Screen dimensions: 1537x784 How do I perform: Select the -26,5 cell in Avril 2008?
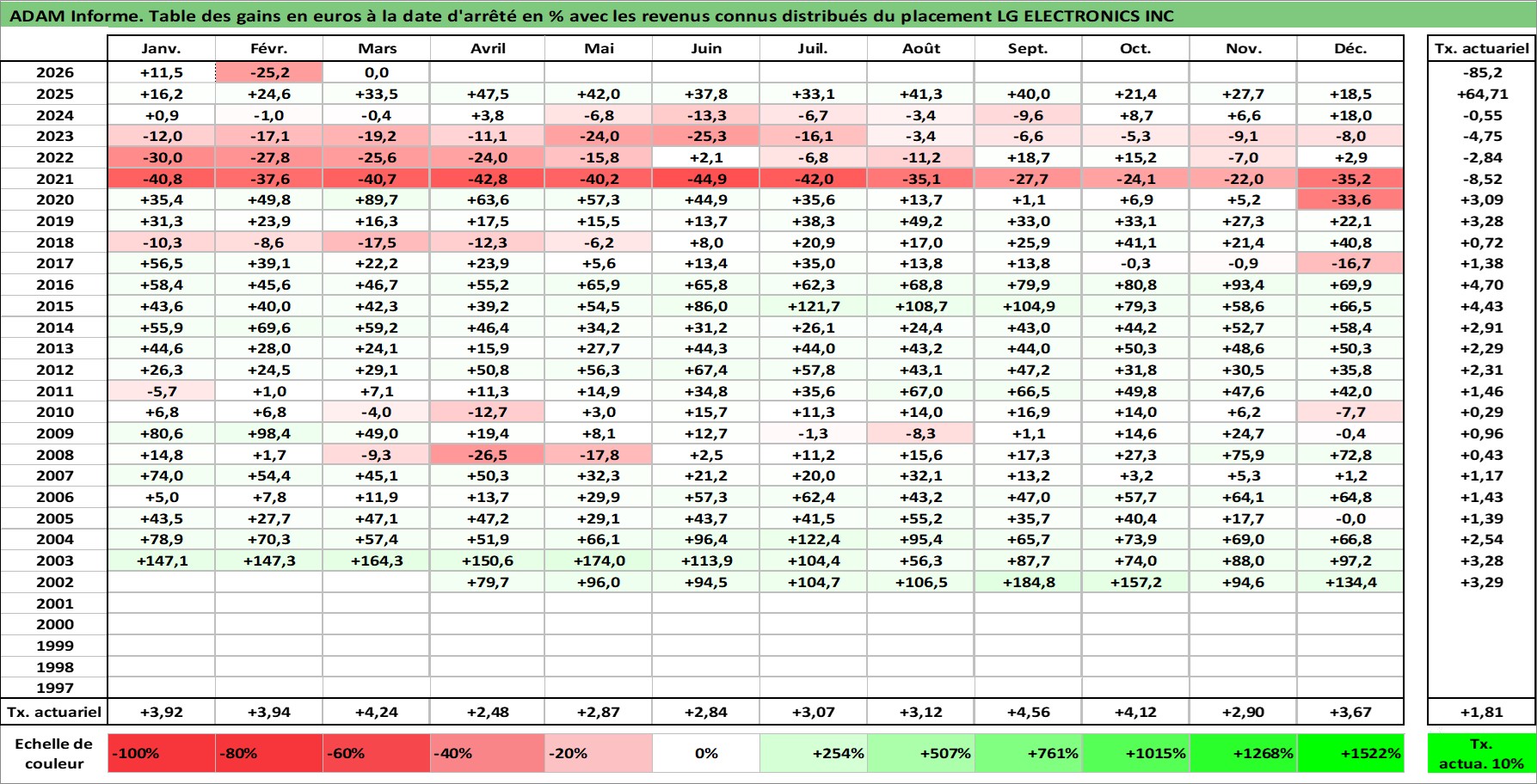point(488,455)
